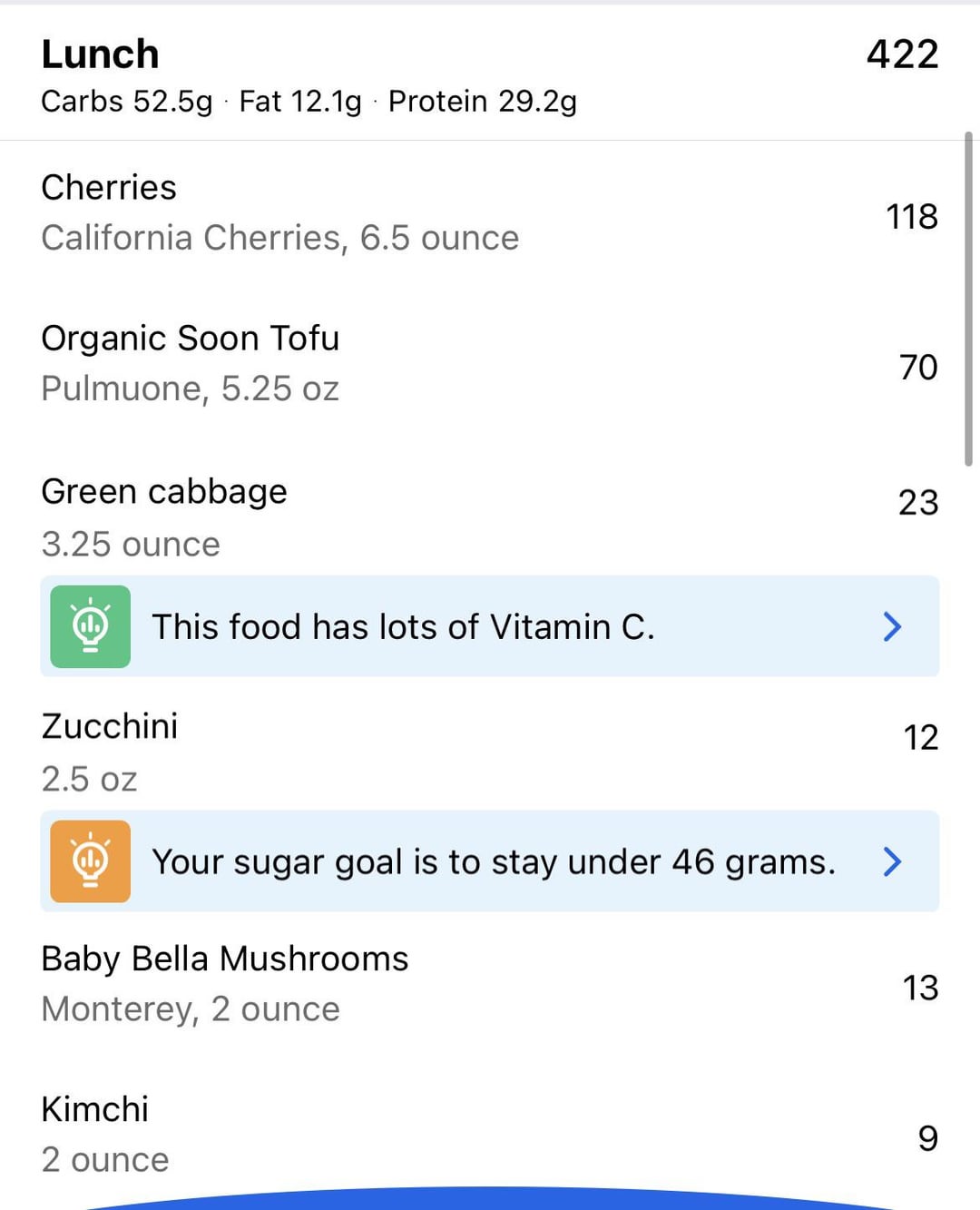Select the Zucchini food entry
Screen dimensions: 980x1210
click(110, 726)
